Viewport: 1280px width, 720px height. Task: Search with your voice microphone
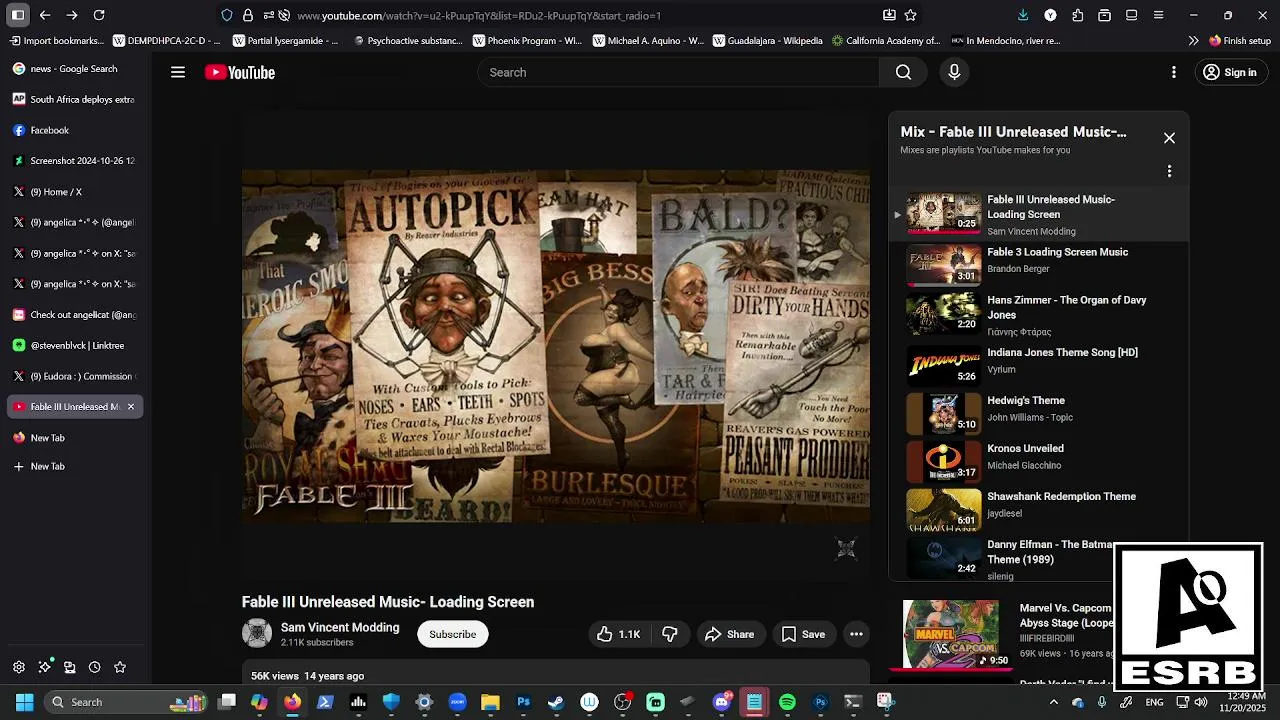[954, 72]
